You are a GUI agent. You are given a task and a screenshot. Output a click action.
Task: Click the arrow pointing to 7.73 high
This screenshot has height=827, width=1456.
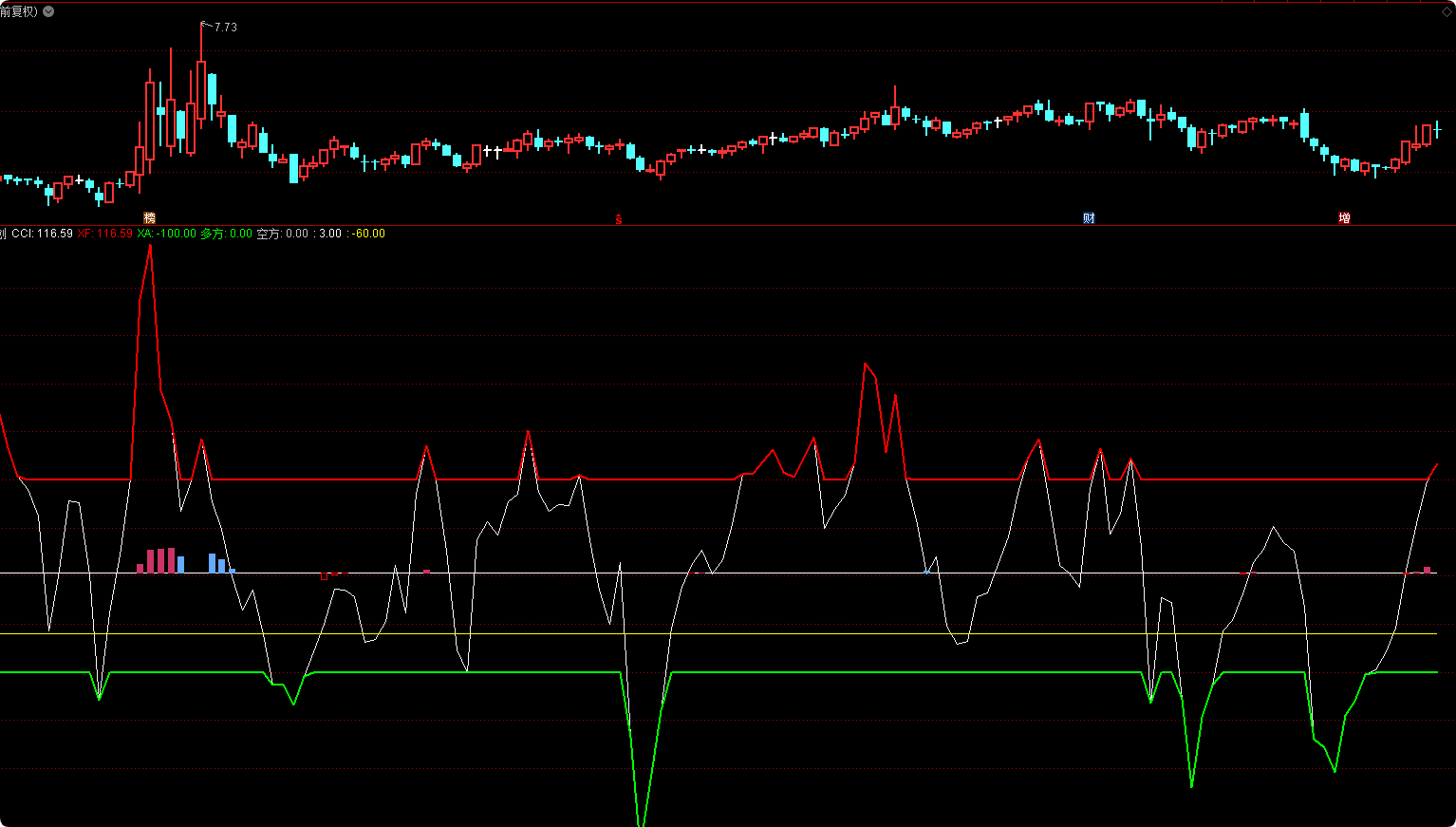[206, 25]
